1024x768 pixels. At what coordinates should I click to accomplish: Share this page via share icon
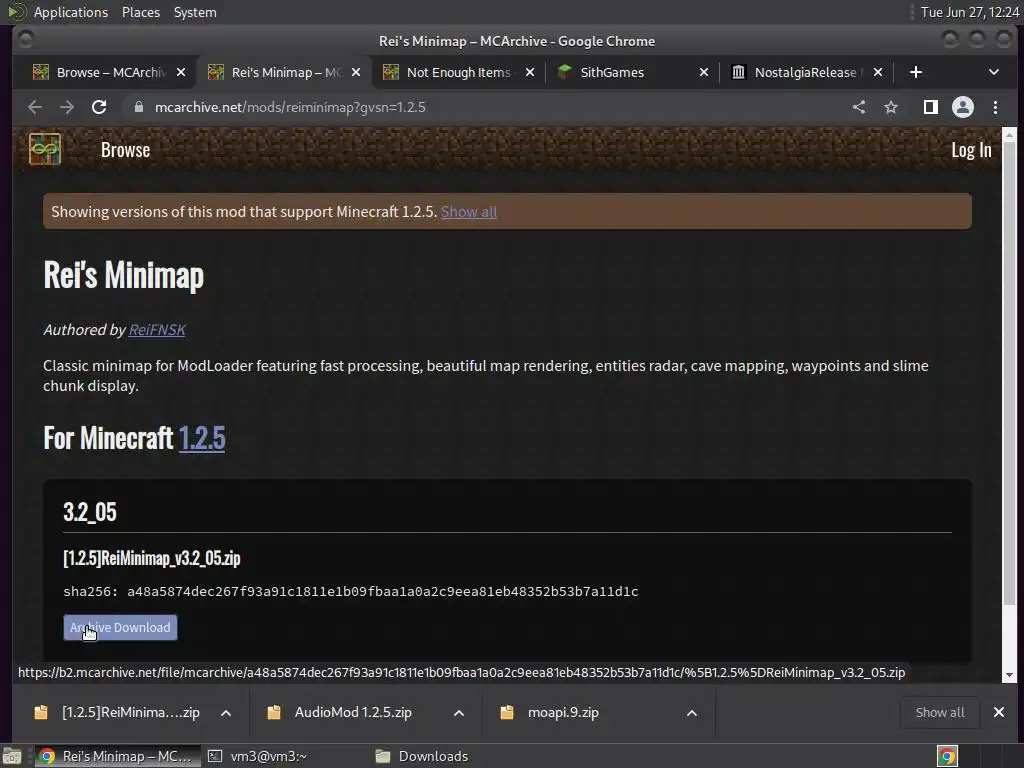(x=859, y=107)
